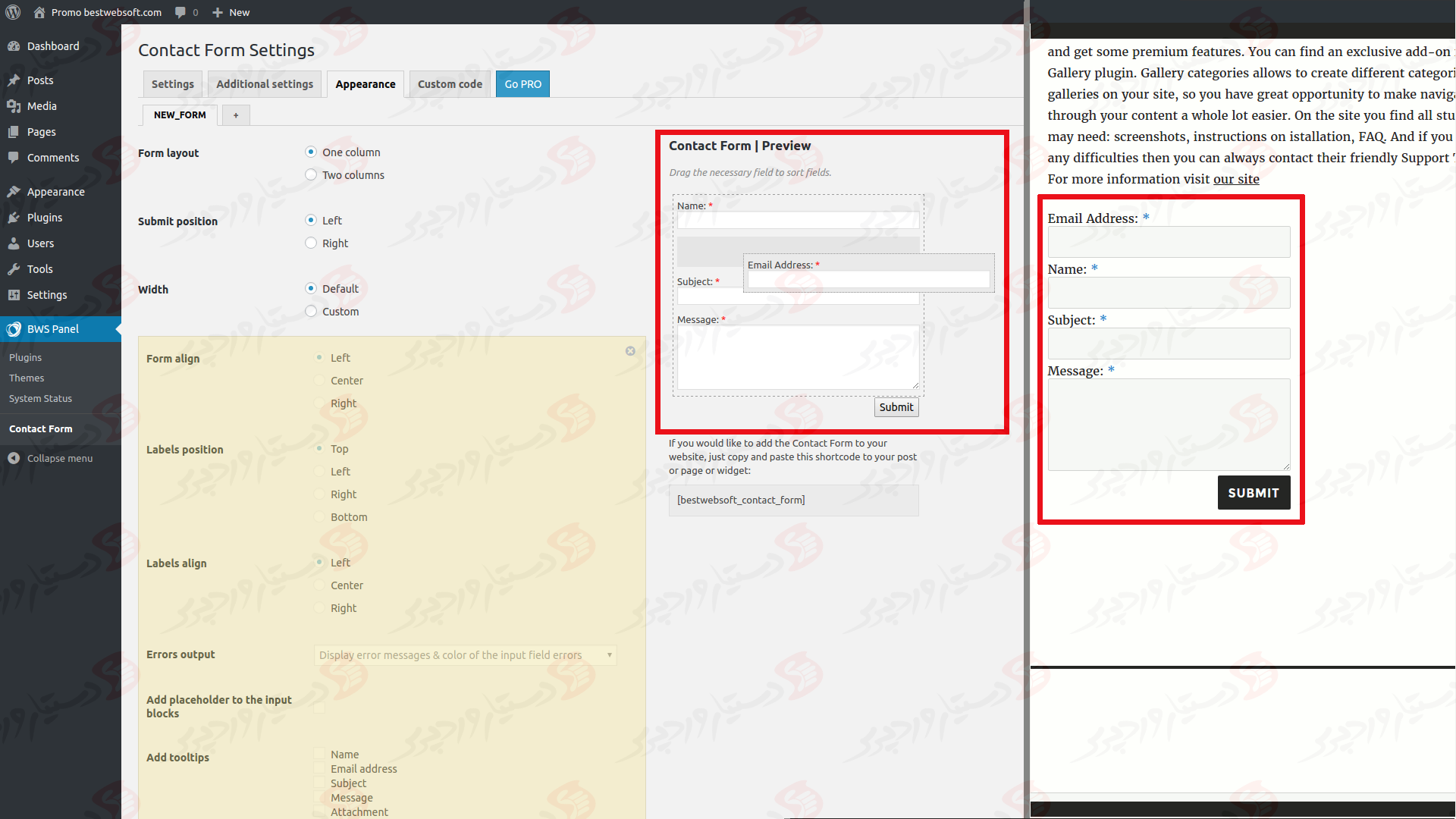Select the Custom width option
This screenshot has width=1456, height=819.
[311, 311]
